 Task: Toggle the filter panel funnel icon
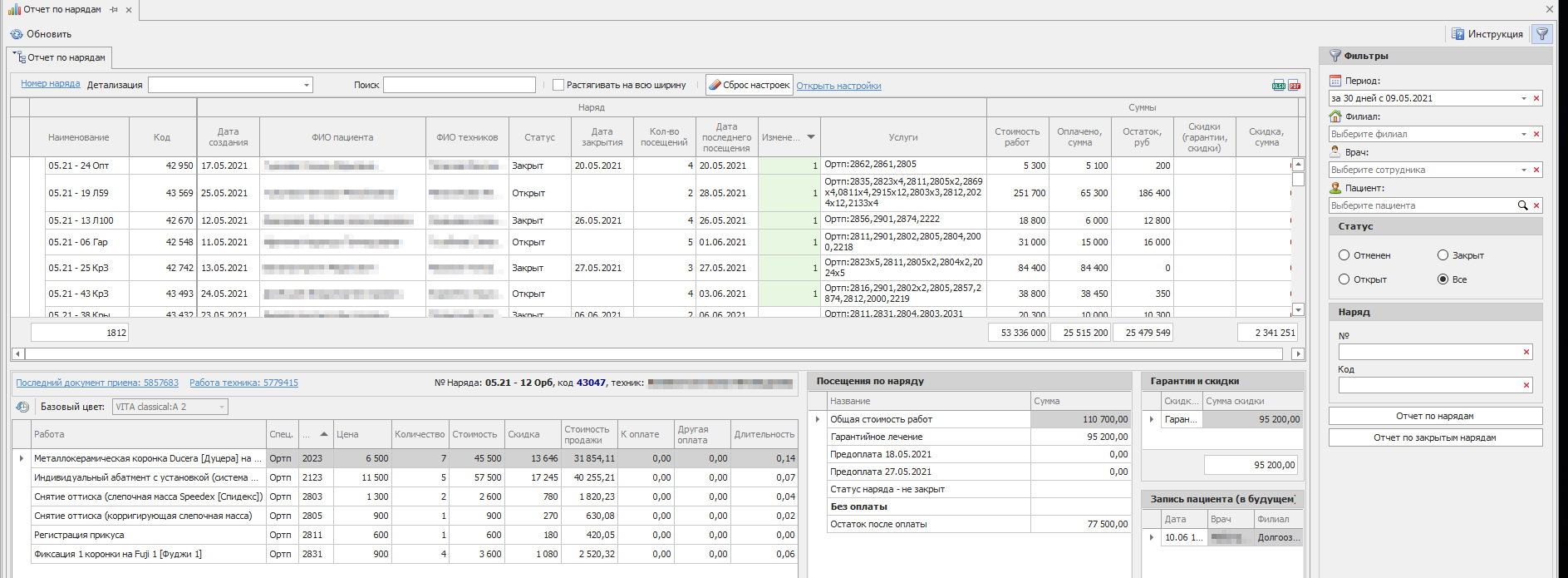pos(1542,34)
